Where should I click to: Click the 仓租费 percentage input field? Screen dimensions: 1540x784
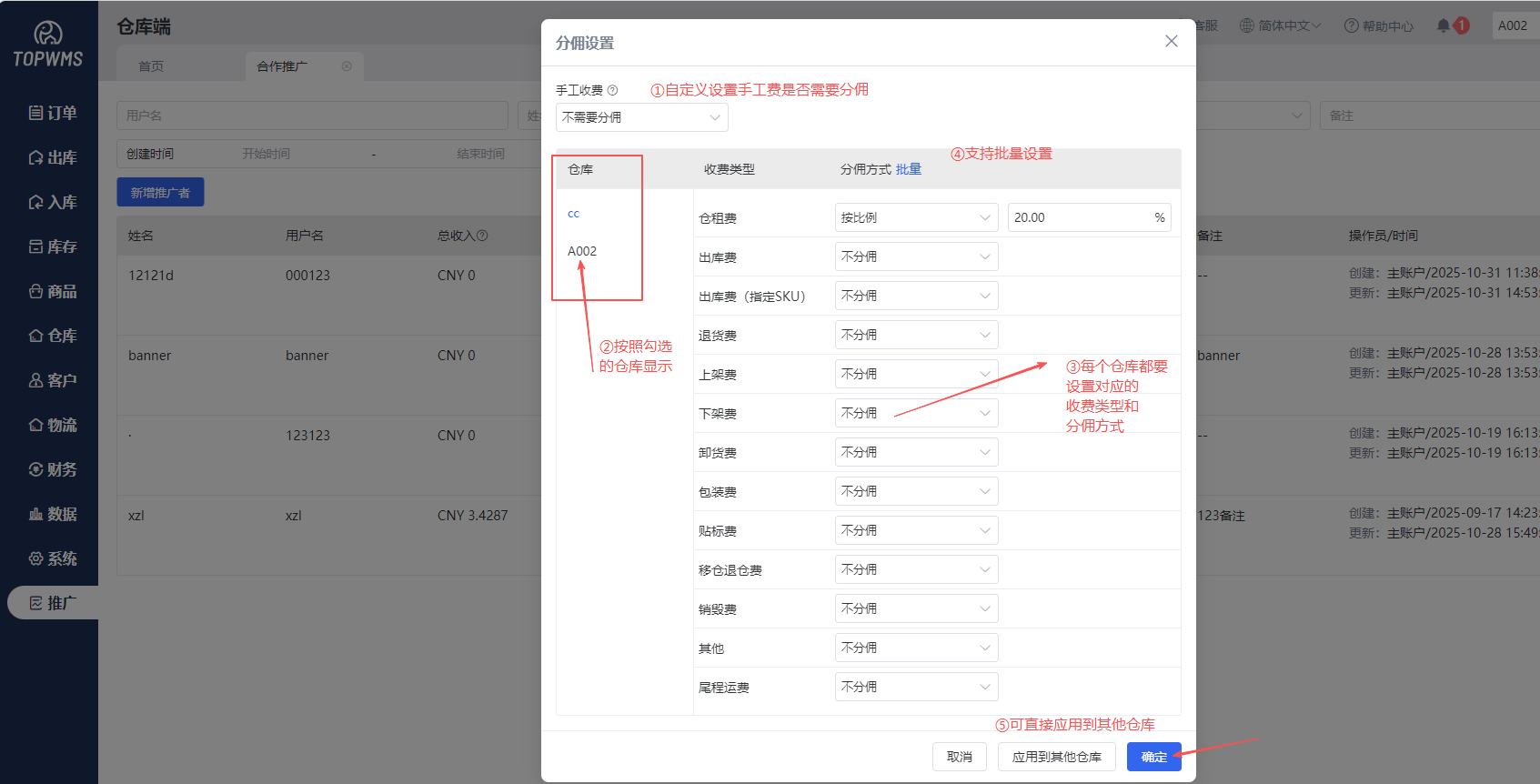[x=1081, y=217]
